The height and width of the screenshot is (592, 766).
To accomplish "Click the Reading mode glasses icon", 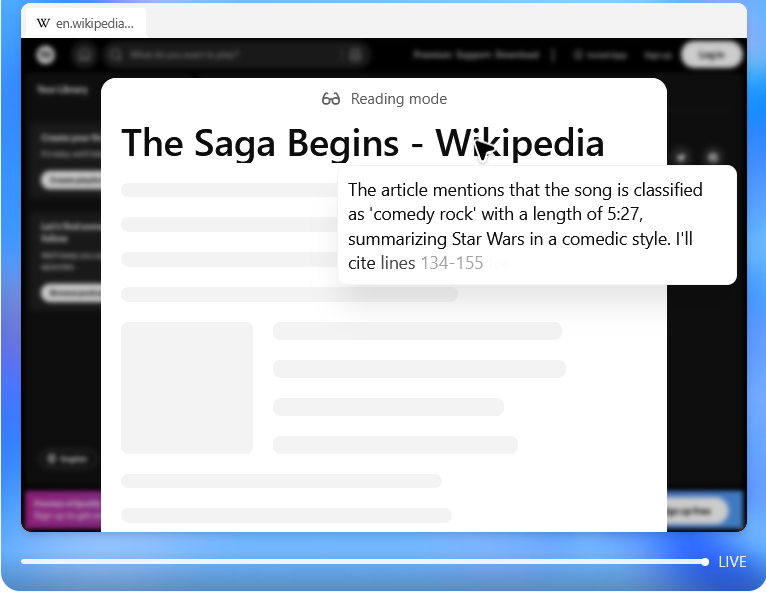I will click(x=331, y=99).
